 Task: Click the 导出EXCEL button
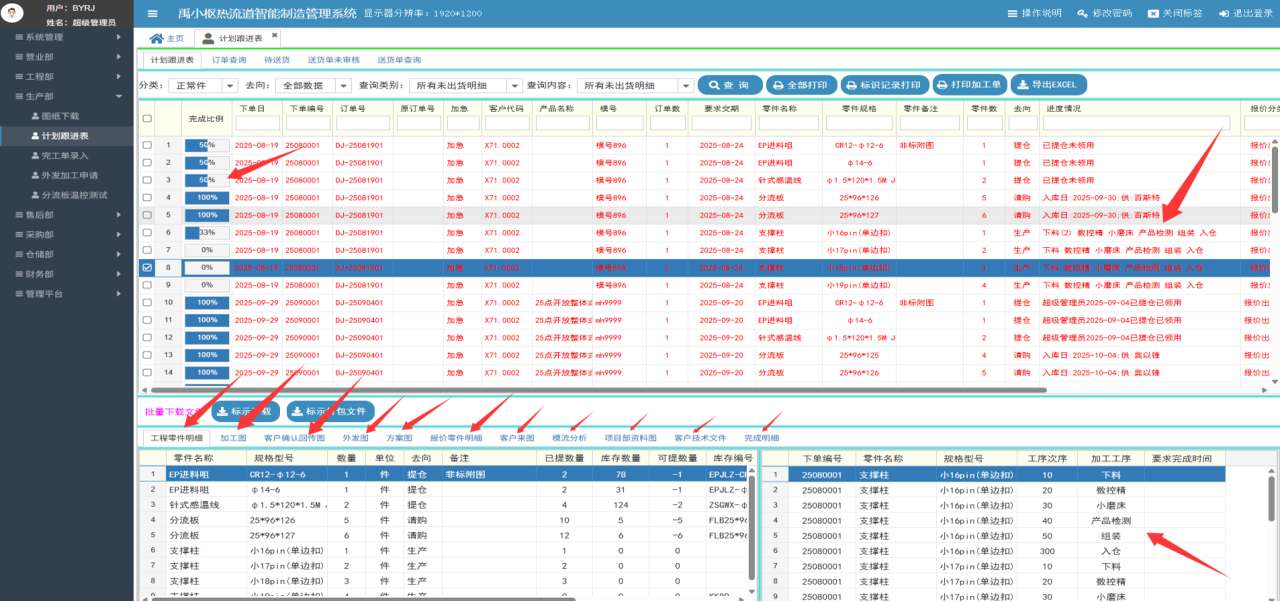[x=1049, y=85]
